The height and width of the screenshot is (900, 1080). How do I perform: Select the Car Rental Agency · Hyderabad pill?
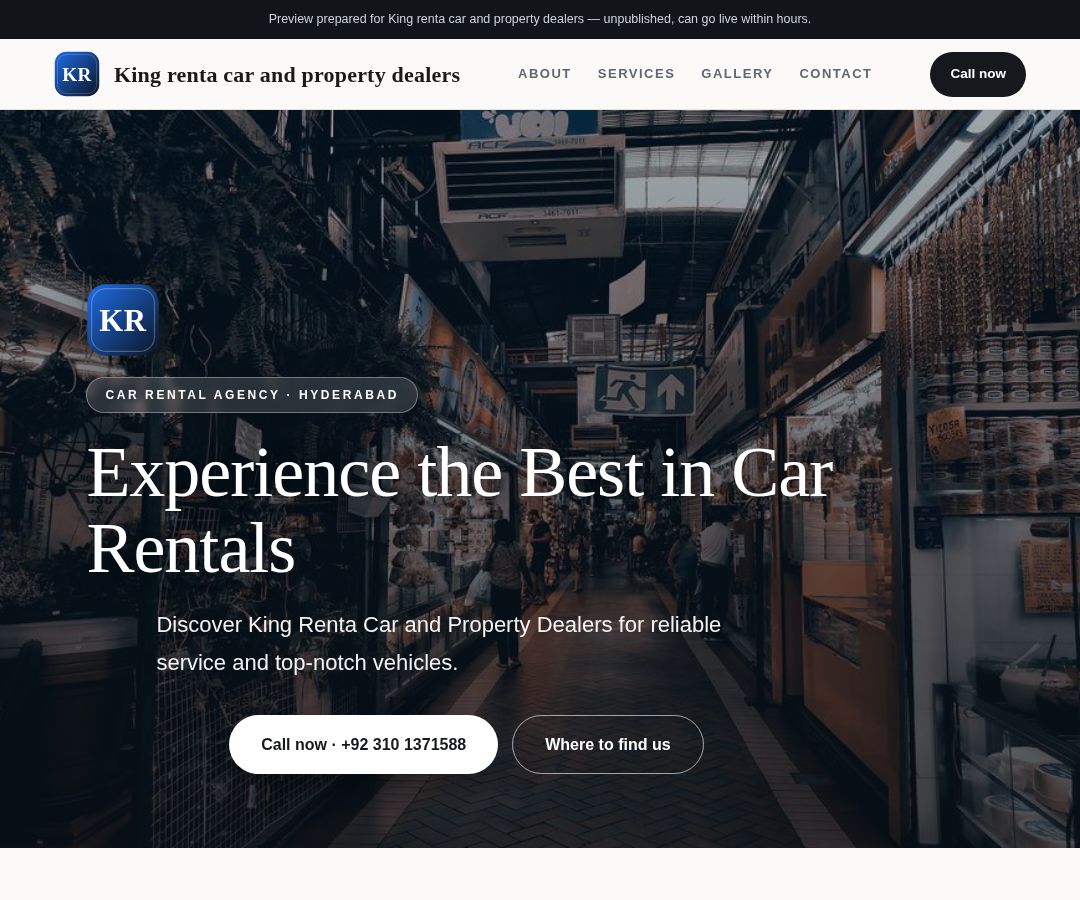(251, 395)
